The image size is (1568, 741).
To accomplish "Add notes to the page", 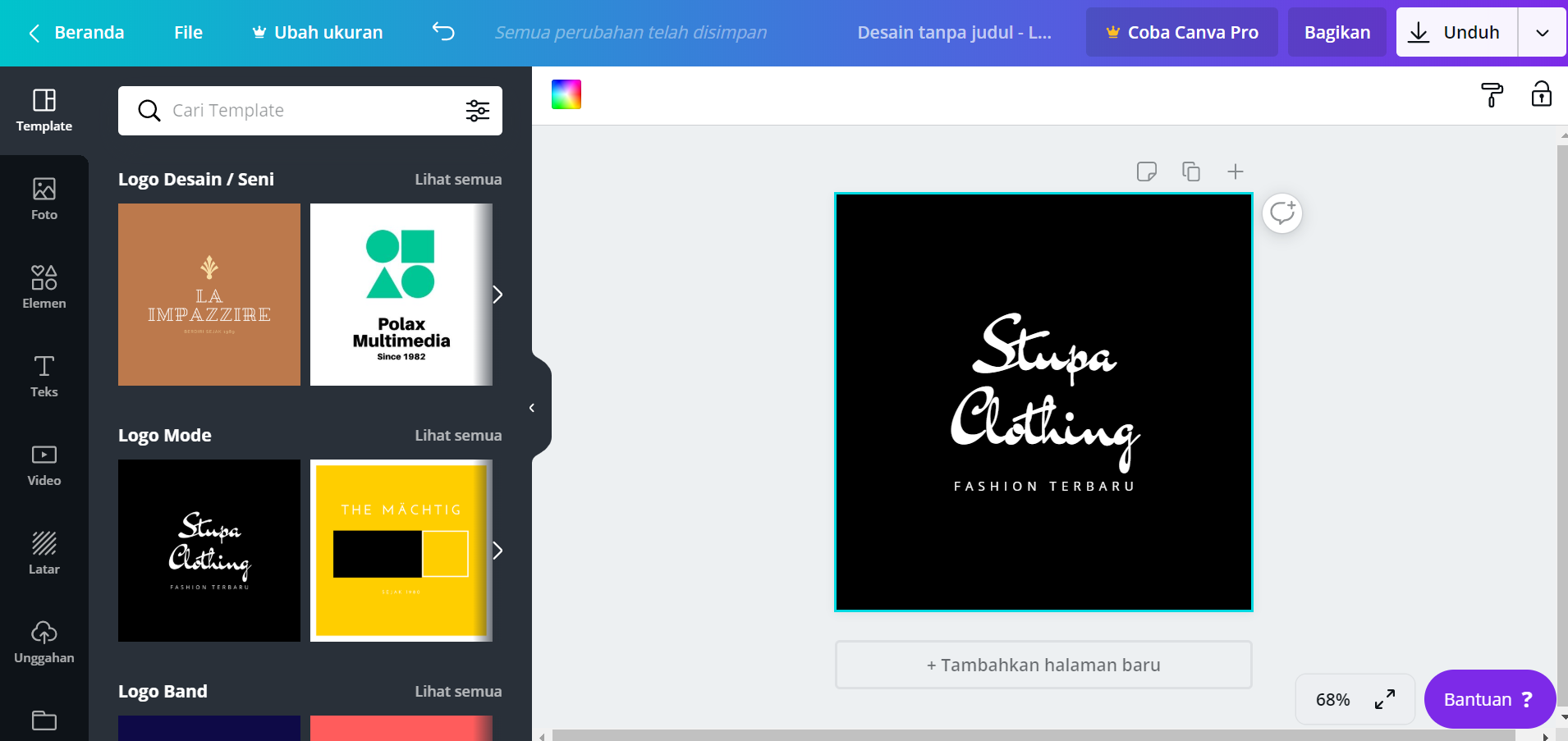I will tap(1147, 172).
